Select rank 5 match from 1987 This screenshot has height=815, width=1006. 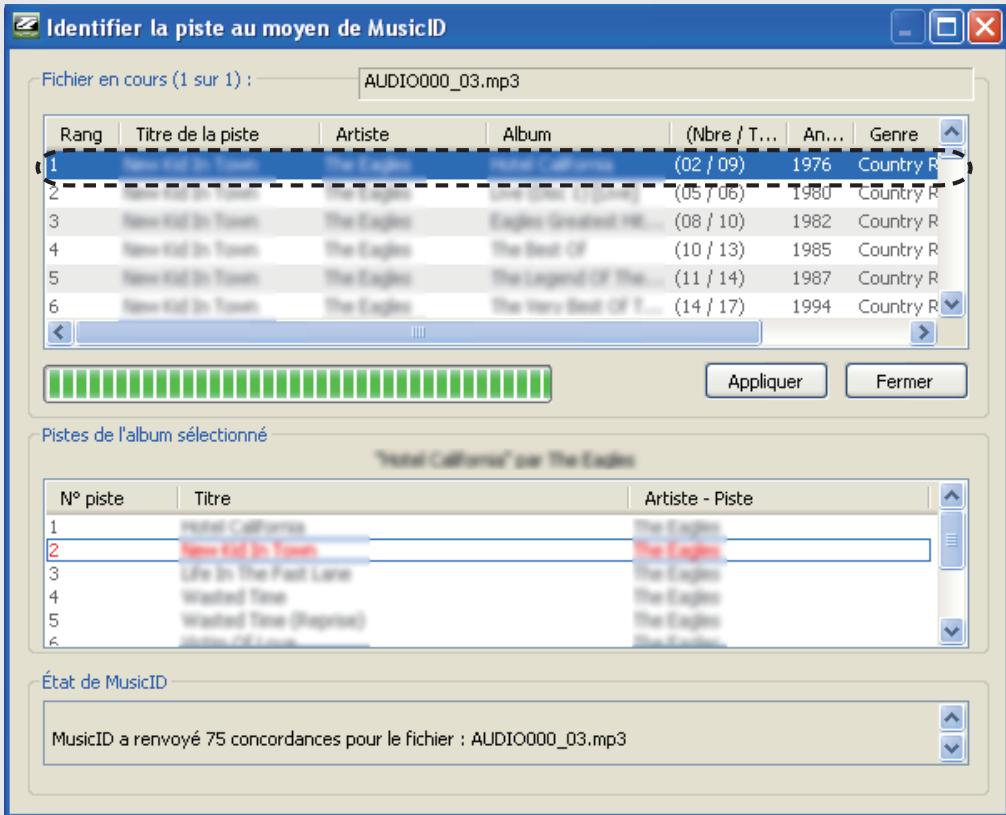pyautogui.click(x=492, y=278)
